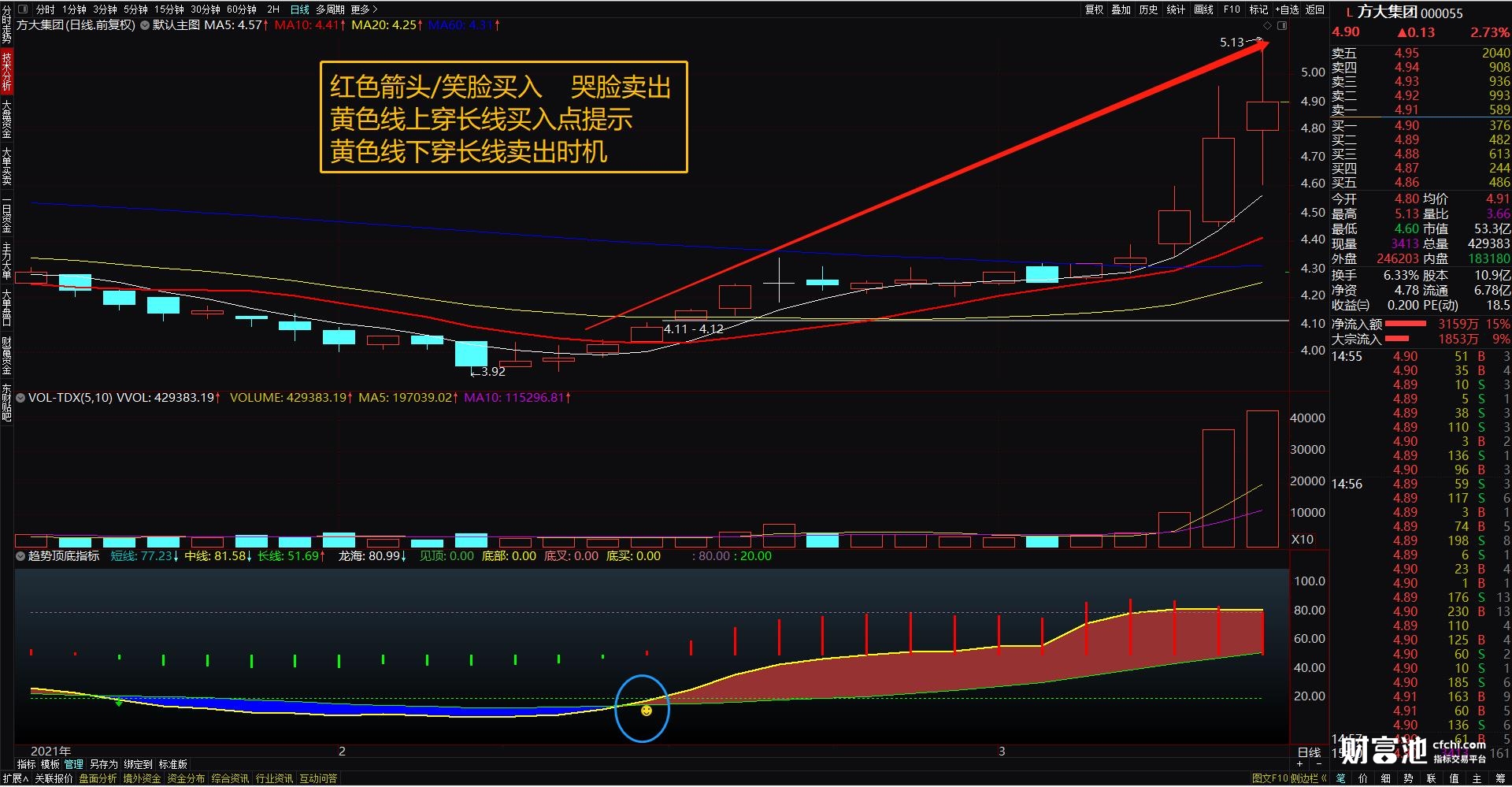Open the 大单买卖 sidebar panel
The width and height of the screenshot is (1512, 787).
pyautogui.click(x=6, y=167)
